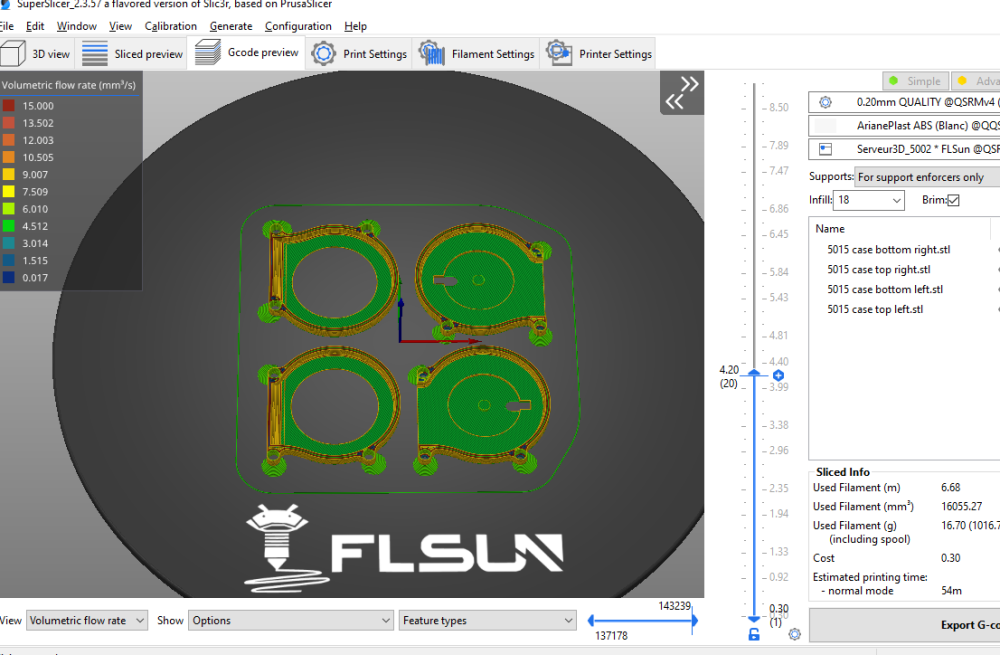Collapse the sidebar with the double-arrow icon
The image size is (1000, 655).
pyautogui.click(x=682, y=93)
